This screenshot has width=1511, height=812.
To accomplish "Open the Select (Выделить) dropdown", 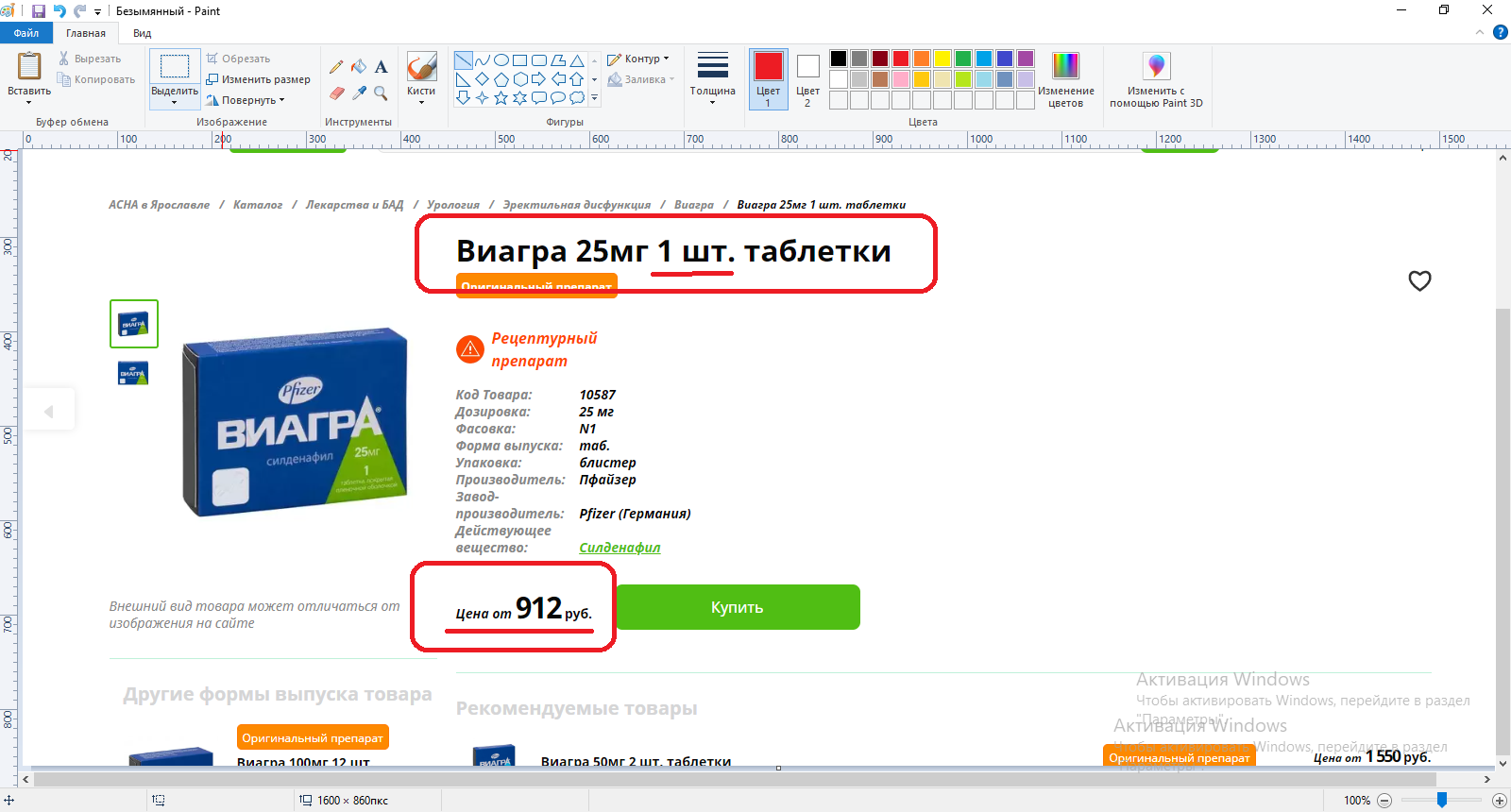I will pos(175,97).
